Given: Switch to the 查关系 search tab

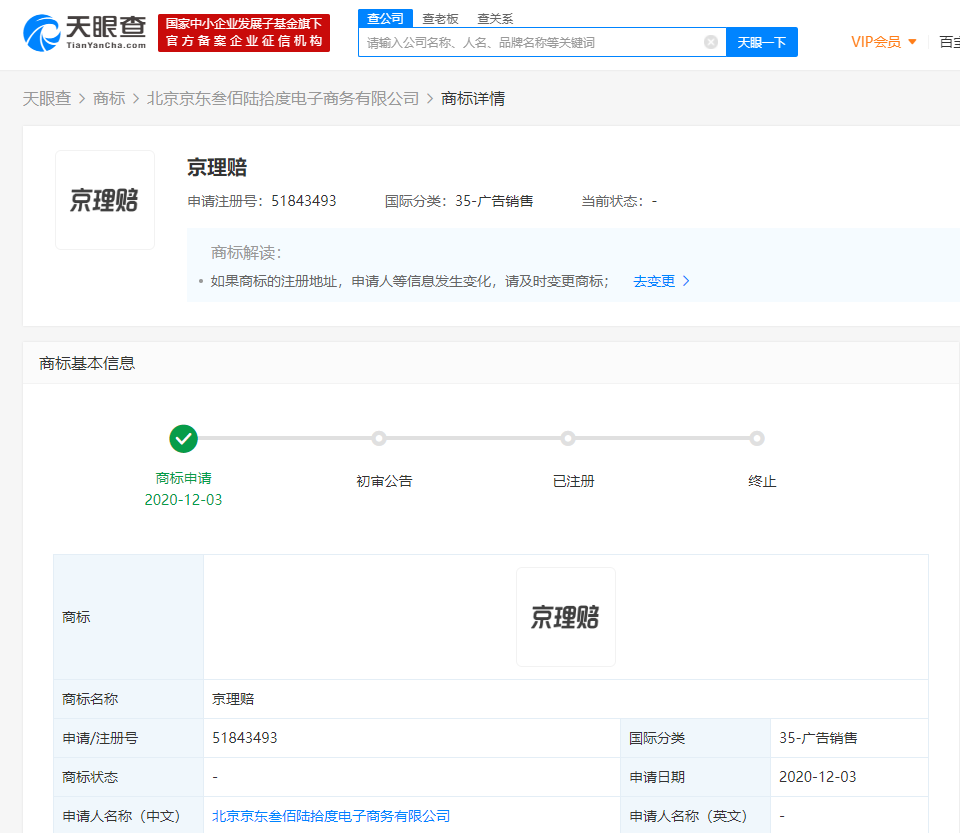Looking at the screenshot, I should (495, 19).
